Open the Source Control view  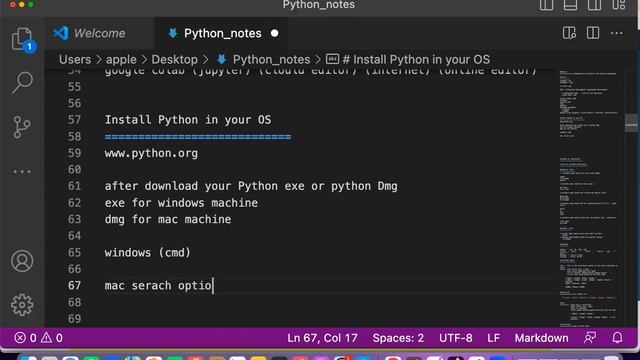[x=22, y=127]
